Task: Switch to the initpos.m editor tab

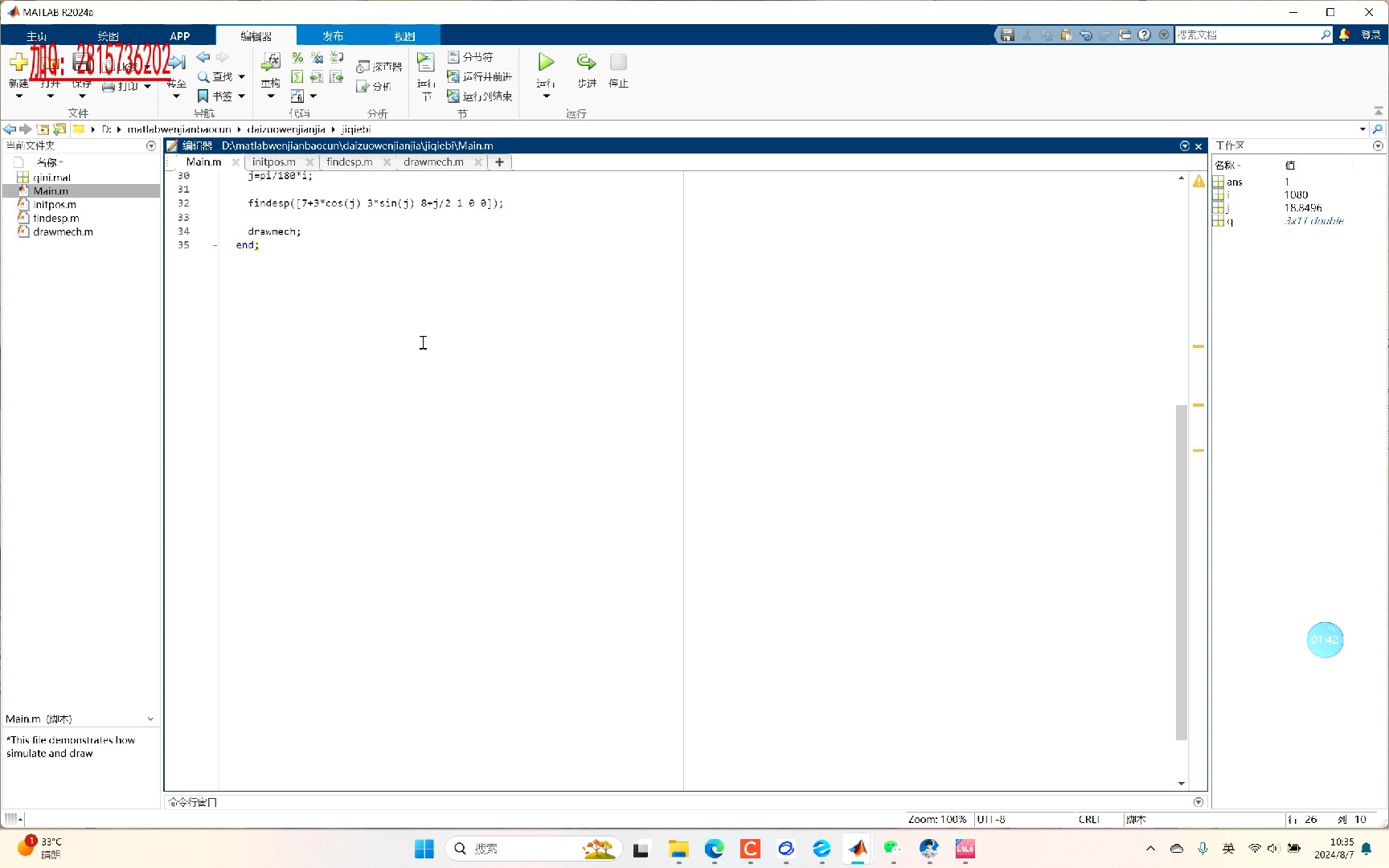Action: click(x=274, y=162)
